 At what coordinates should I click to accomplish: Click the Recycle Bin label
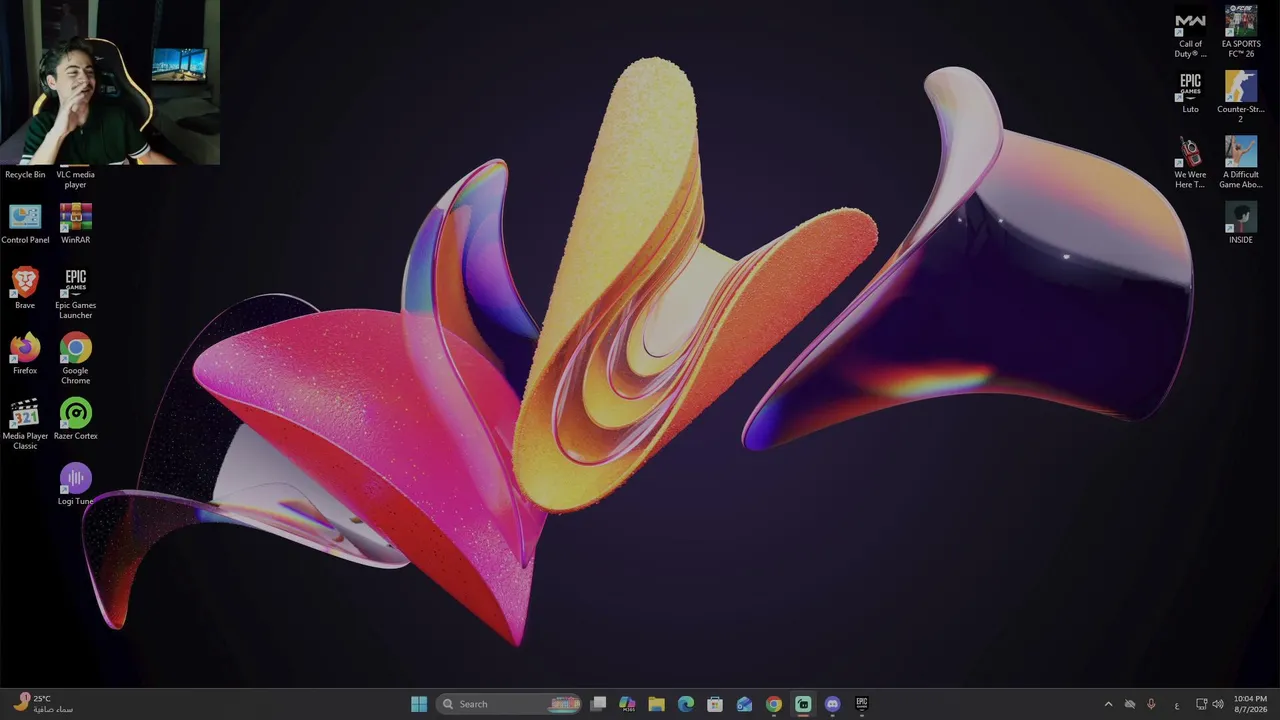(25, 175)
